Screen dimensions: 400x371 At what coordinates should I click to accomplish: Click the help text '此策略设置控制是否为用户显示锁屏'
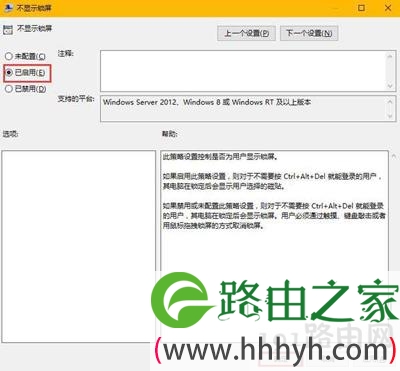pos(220,157)
